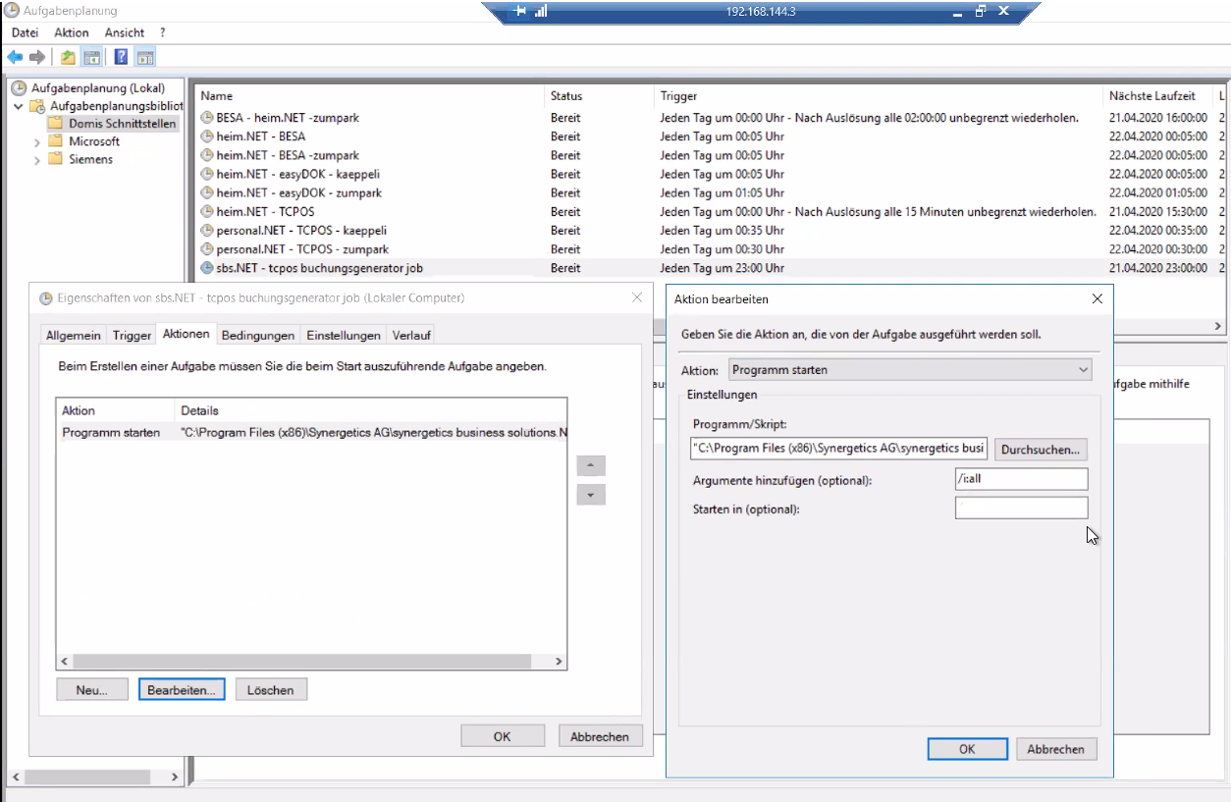This screenshot has height=802, width=1231.
Task: Click clock icon of sbs.NET tcpos buchungsgenerator job
Action: [207, 268]
